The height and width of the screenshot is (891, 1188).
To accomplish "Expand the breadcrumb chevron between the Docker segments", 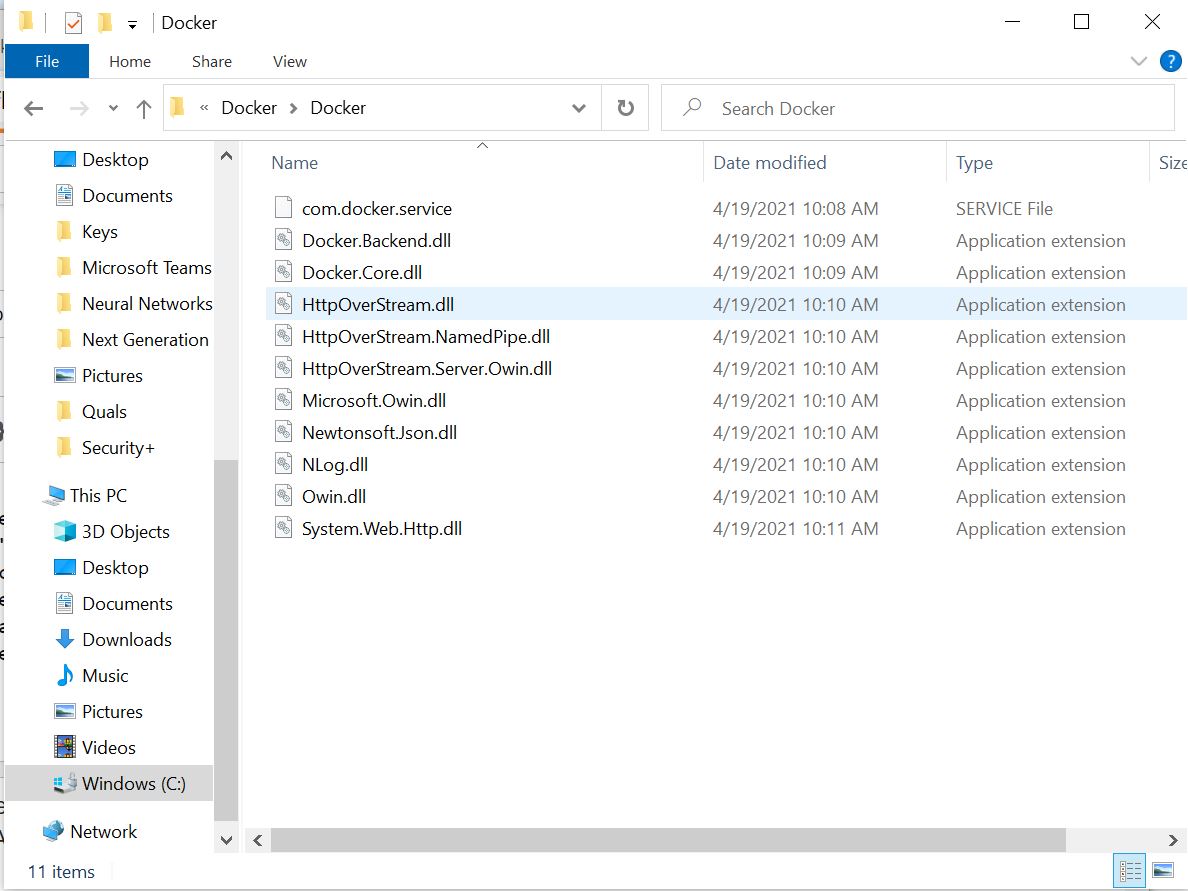I will point(293,108).
